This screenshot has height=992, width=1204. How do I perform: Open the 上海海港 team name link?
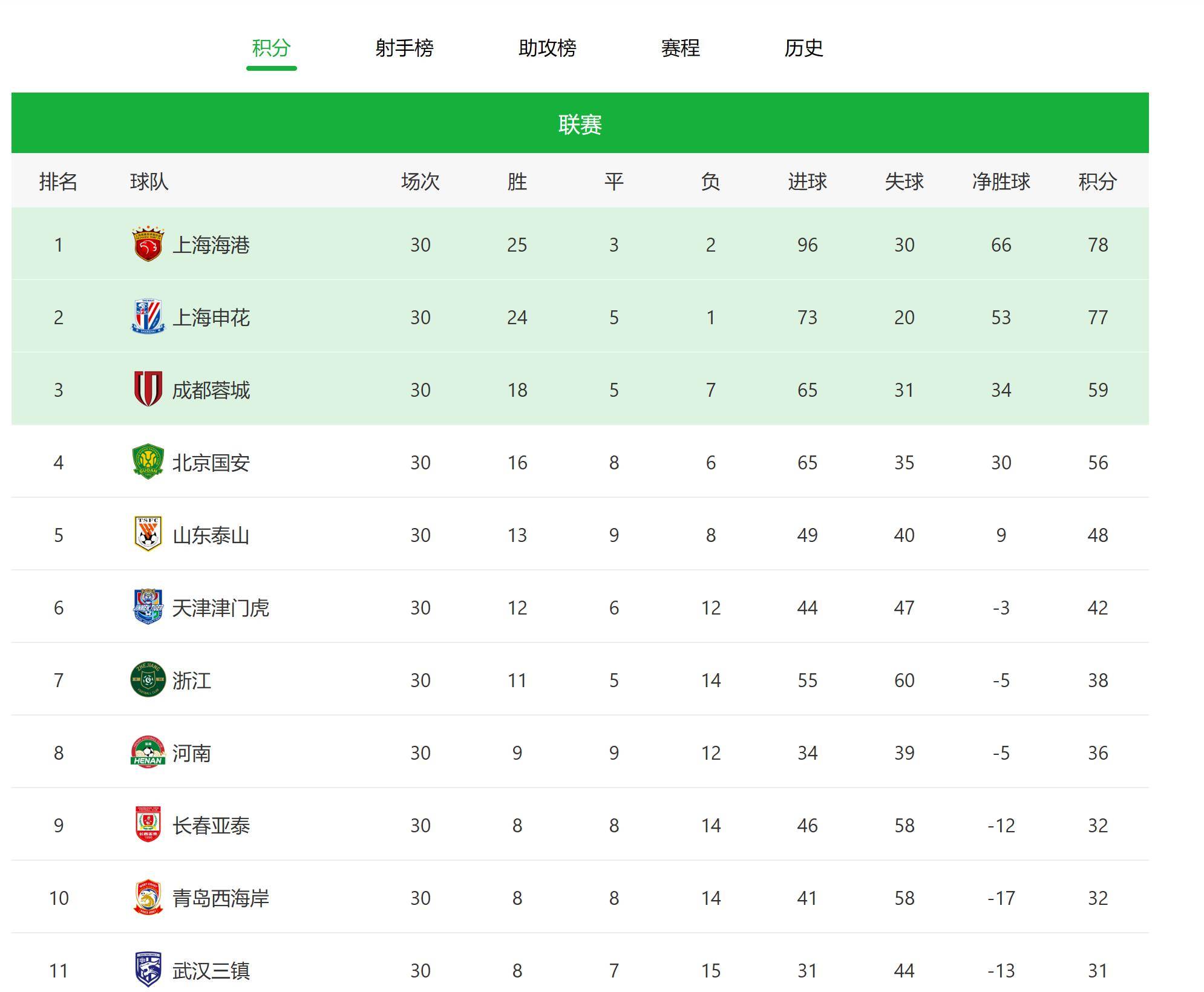[211, 245]
